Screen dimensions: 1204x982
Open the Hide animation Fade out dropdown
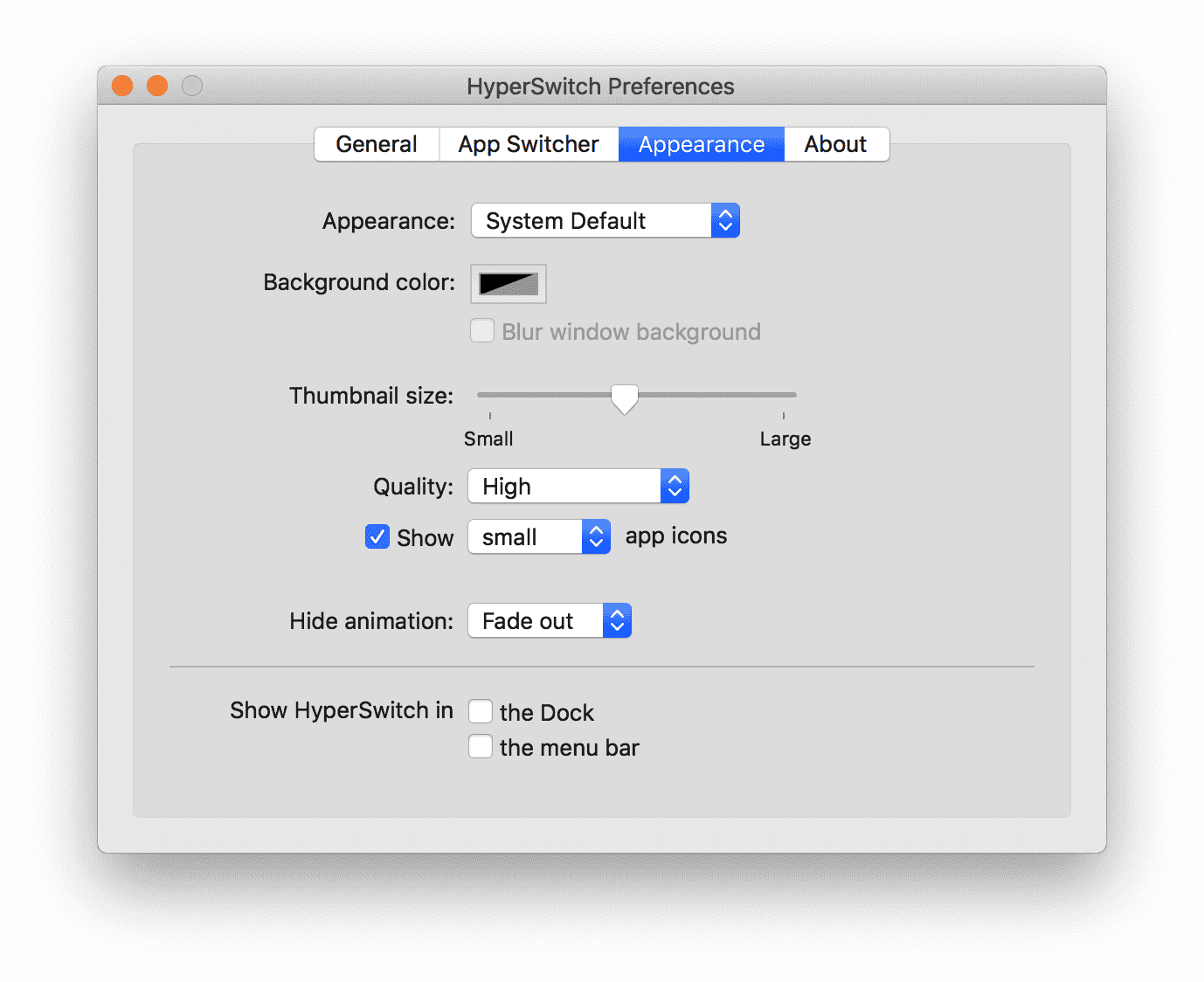(x=550, y=620)
